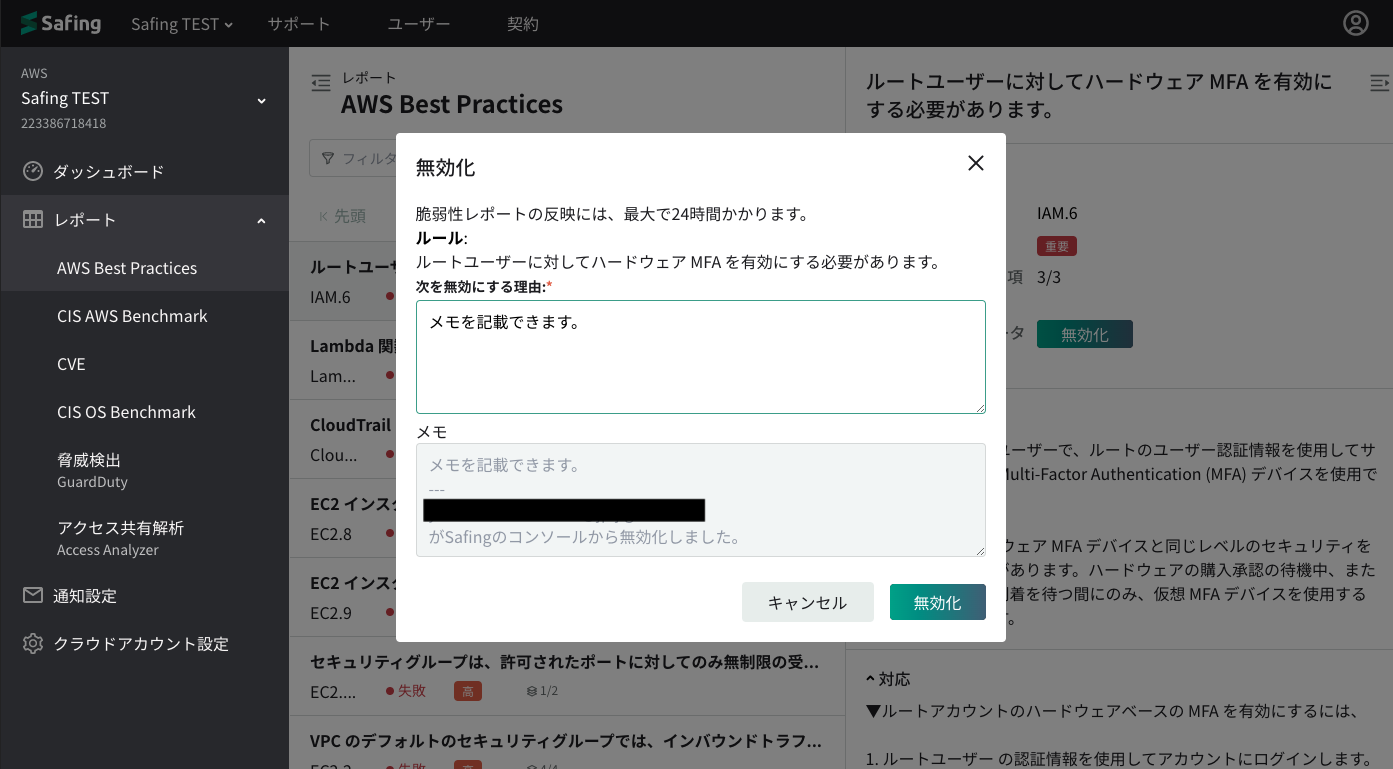Click the 無効化 button in detail panel

(x=1085, y=334)
